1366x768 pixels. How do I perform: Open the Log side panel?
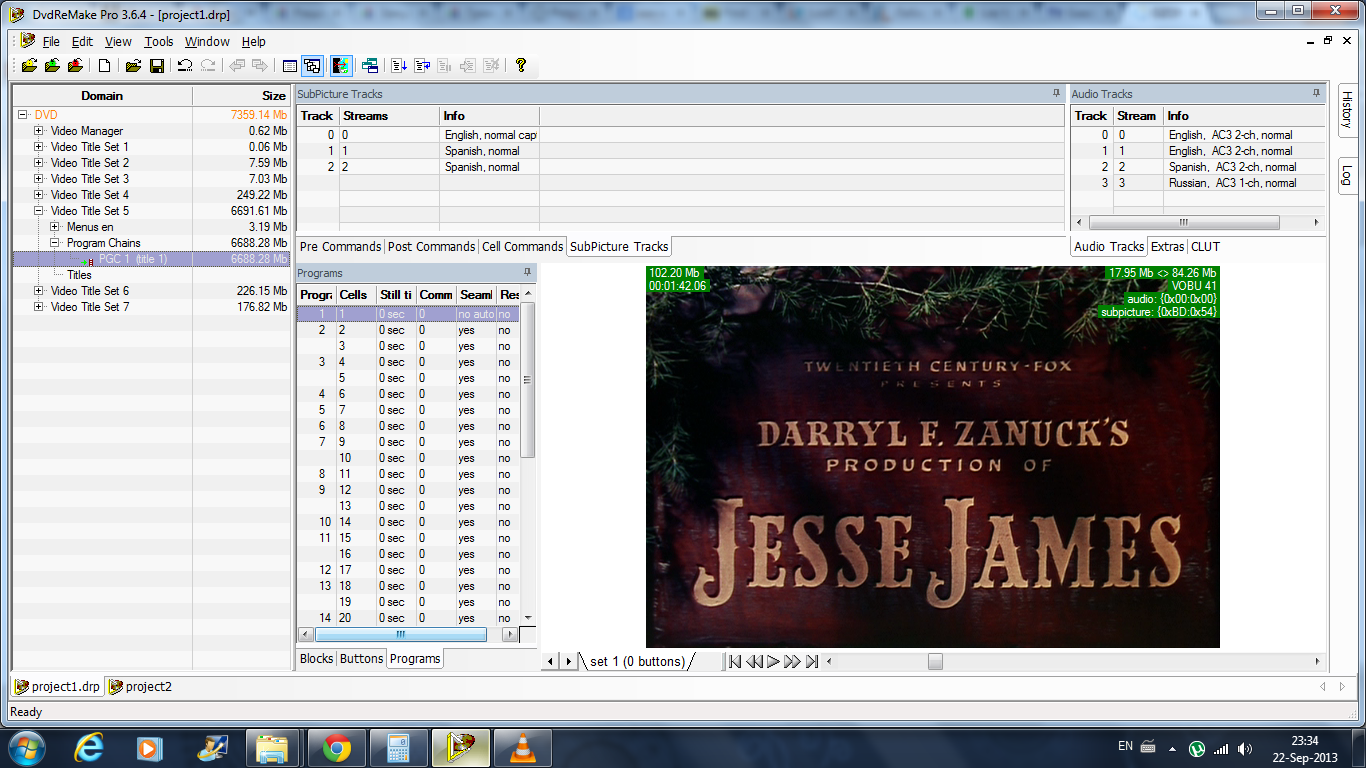1347,175
